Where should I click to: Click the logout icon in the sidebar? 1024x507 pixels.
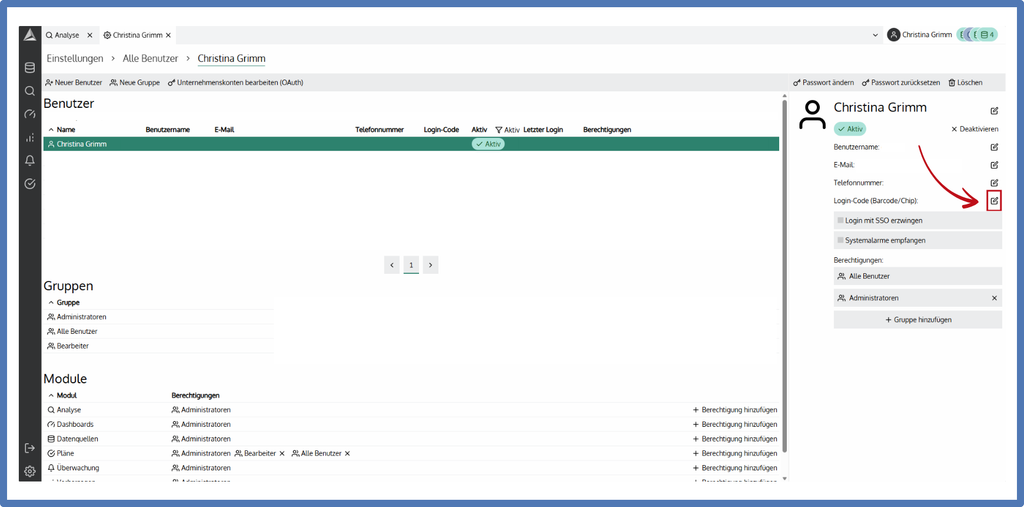point(29,448)
